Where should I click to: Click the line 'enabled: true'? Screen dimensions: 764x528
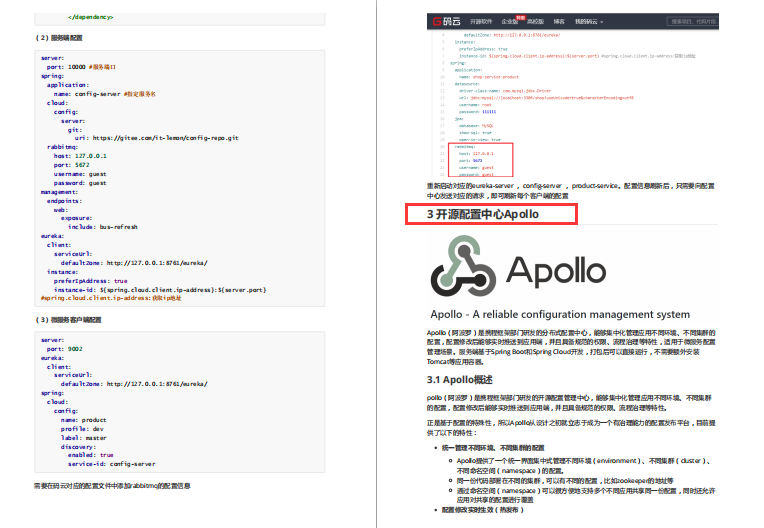point(91,455)
